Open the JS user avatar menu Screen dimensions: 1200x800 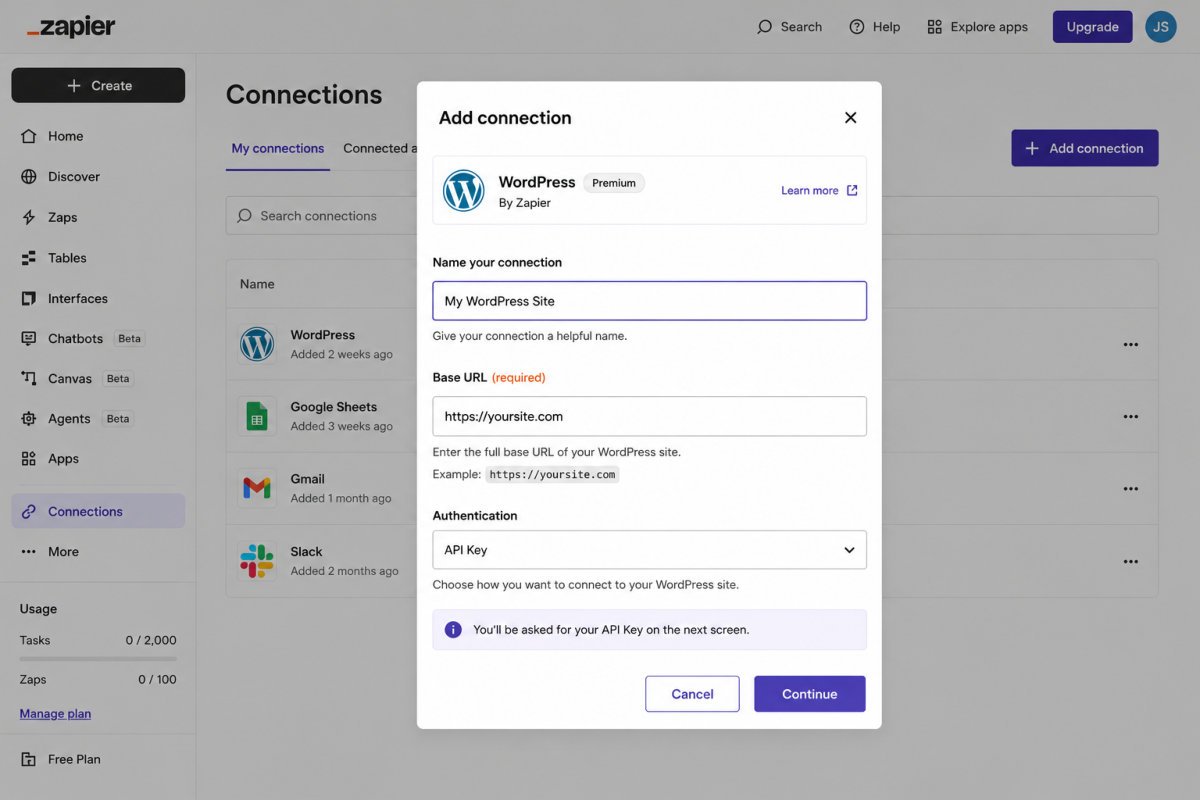(1160, 27)
